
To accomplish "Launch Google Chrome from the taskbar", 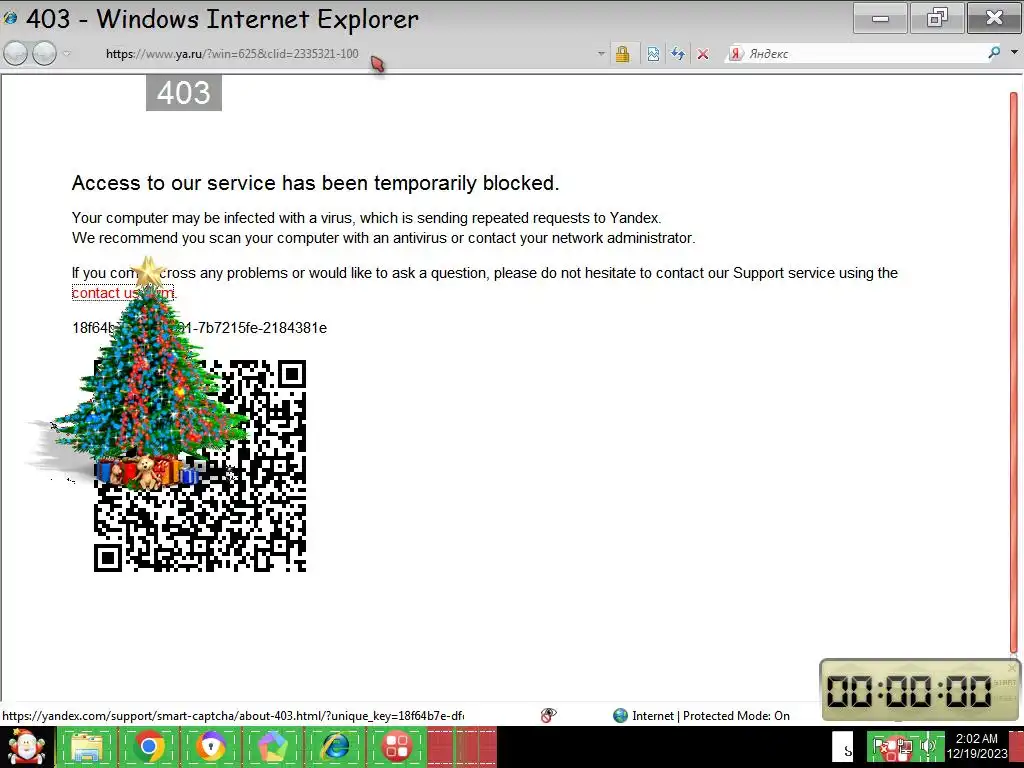I will coord(149,747).
